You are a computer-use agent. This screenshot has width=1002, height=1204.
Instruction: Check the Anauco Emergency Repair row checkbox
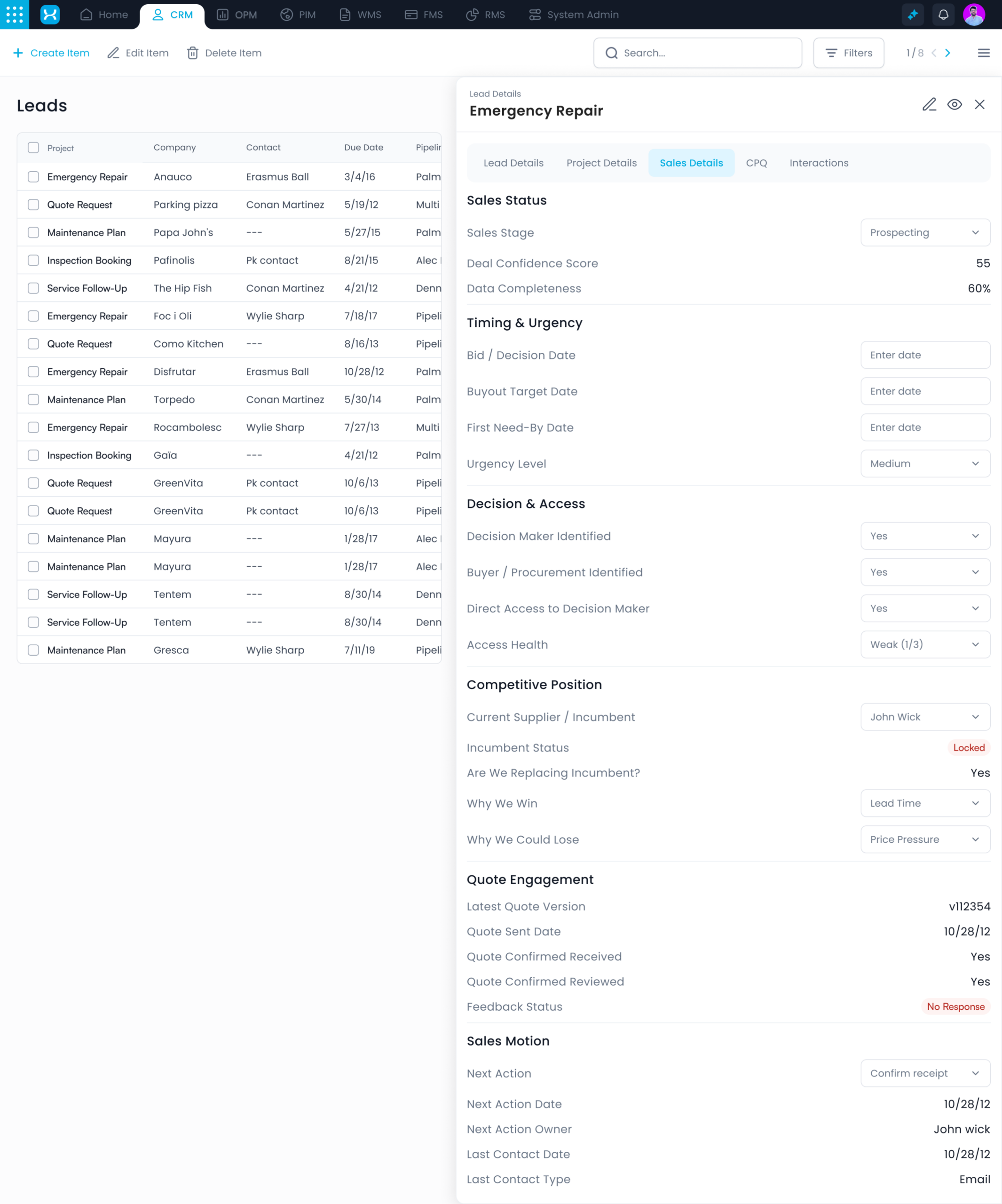[33, 176]
